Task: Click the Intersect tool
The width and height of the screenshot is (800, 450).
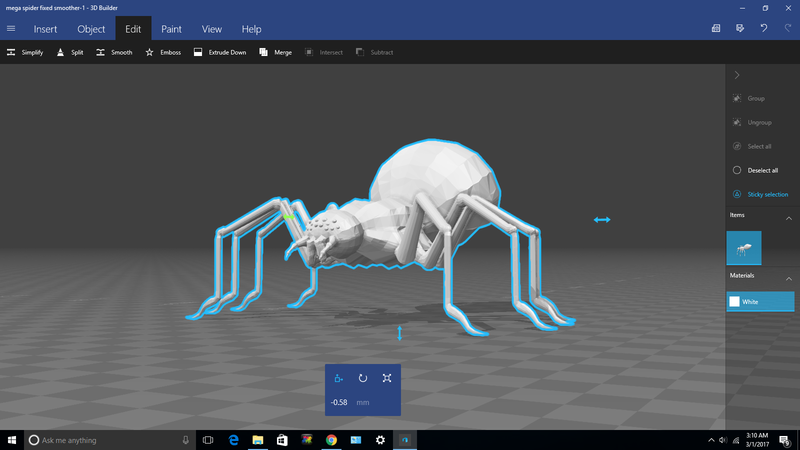Action: [x=324, y=52]
